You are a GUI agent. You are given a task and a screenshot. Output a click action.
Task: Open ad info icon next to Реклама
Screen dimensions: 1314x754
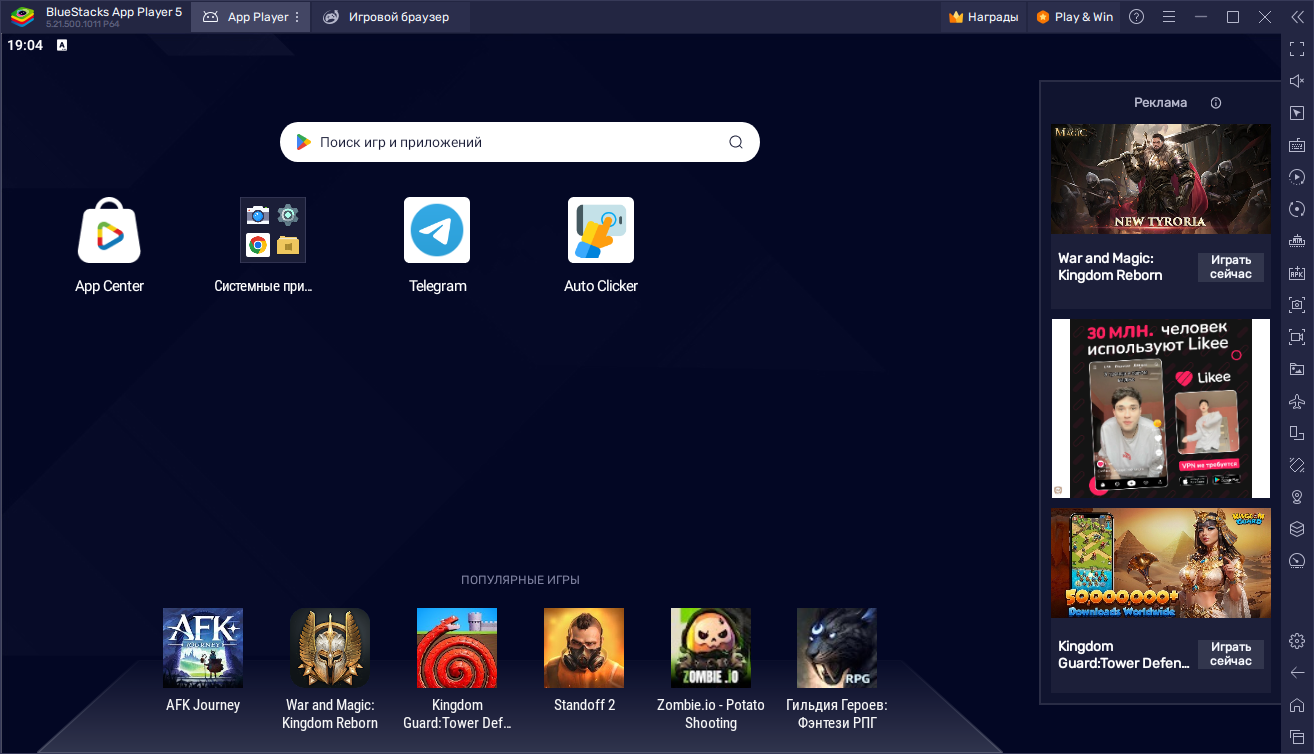[x=1216, y=103]
